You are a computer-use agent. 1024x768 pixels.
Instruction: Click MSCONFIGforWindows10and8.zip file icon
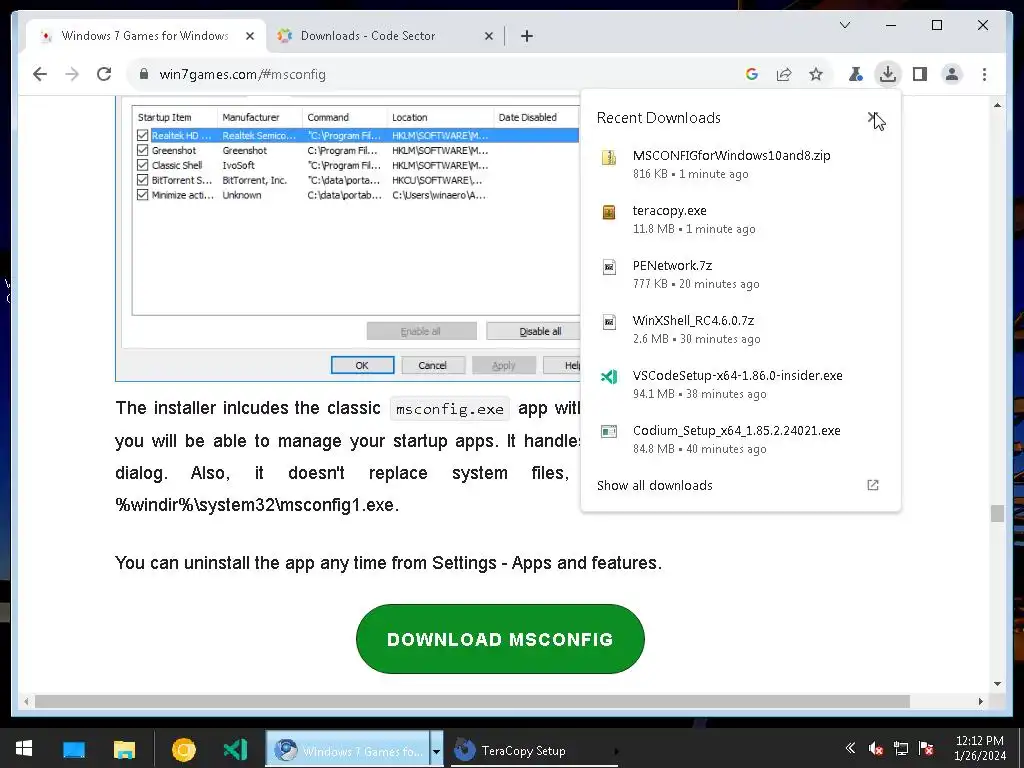click(x=609, y=158)
